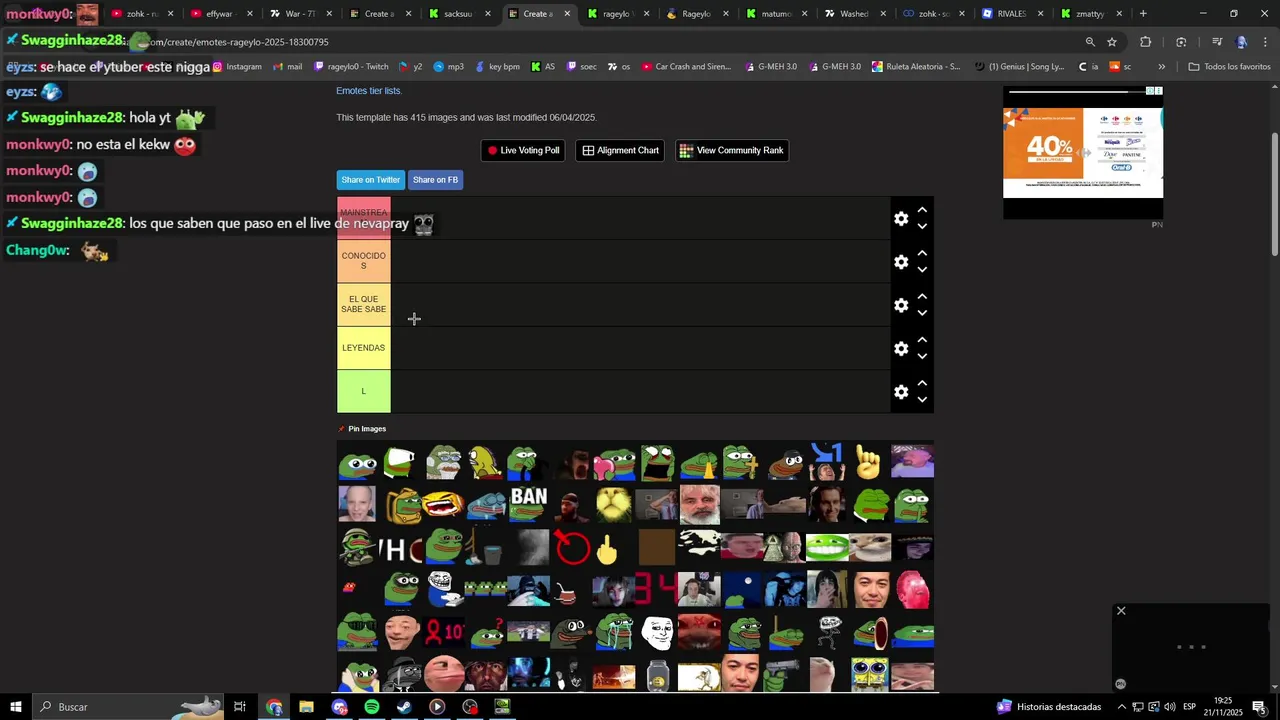The width and height of the screenshot is (1280, 720).
Task: Open a new browser tab
Action: [1143, 14]
